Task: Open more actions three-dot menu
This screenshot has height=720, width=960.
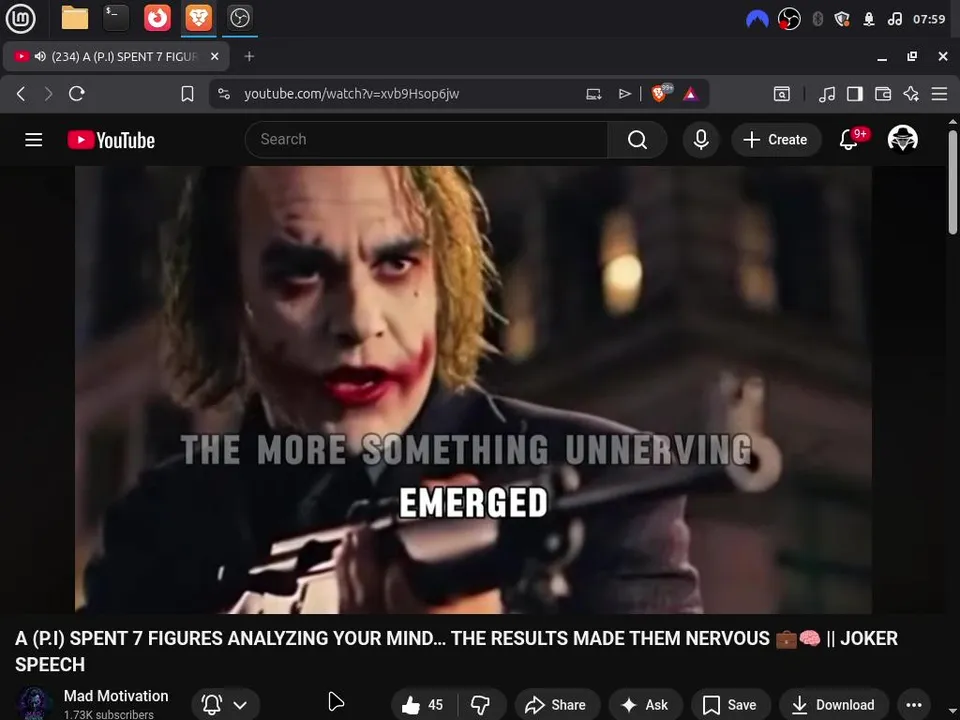Action: click(x=914, y=705)
